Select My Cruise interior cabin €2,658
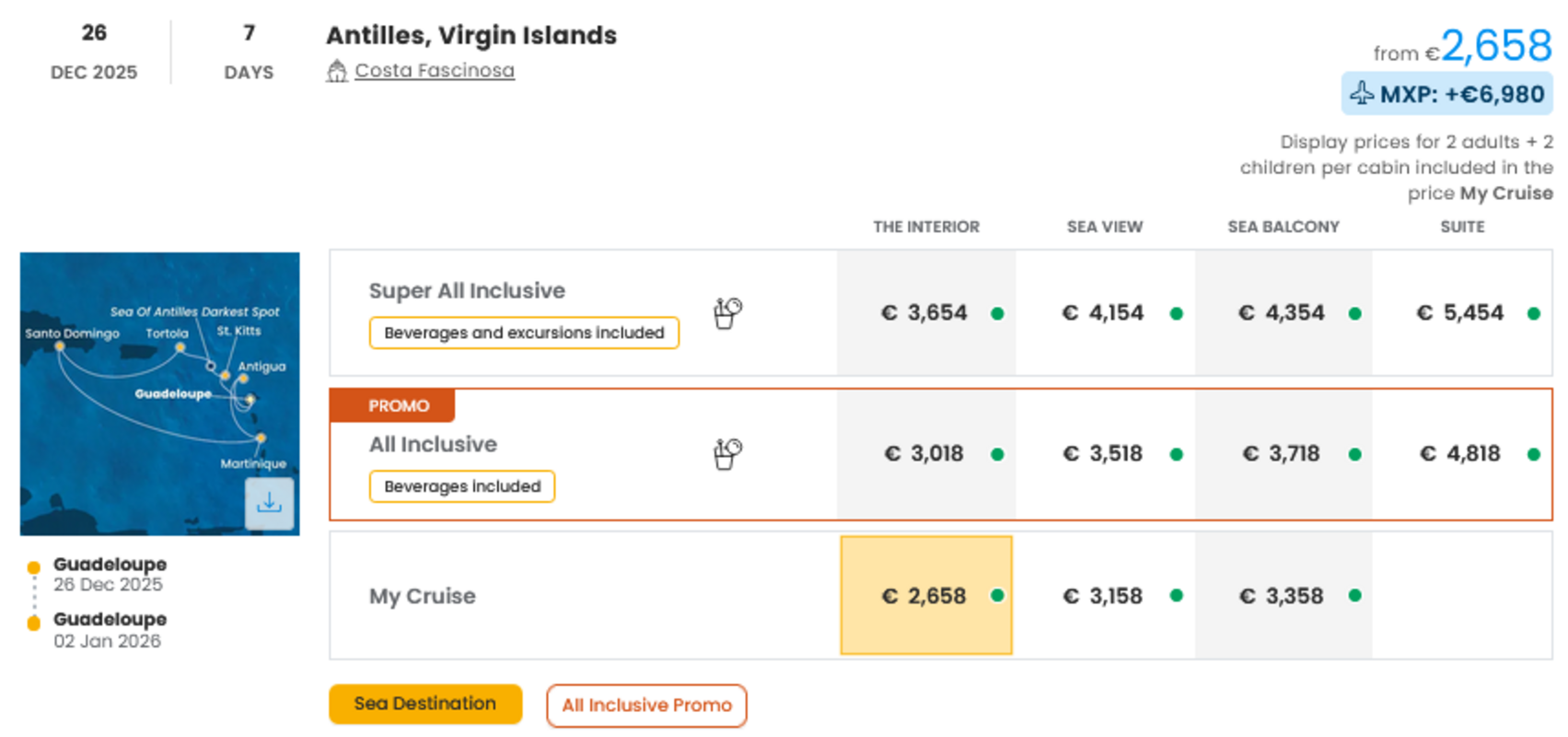This screenshot has width=1568, height=737. pyautogui.click(x=925, y=596)
